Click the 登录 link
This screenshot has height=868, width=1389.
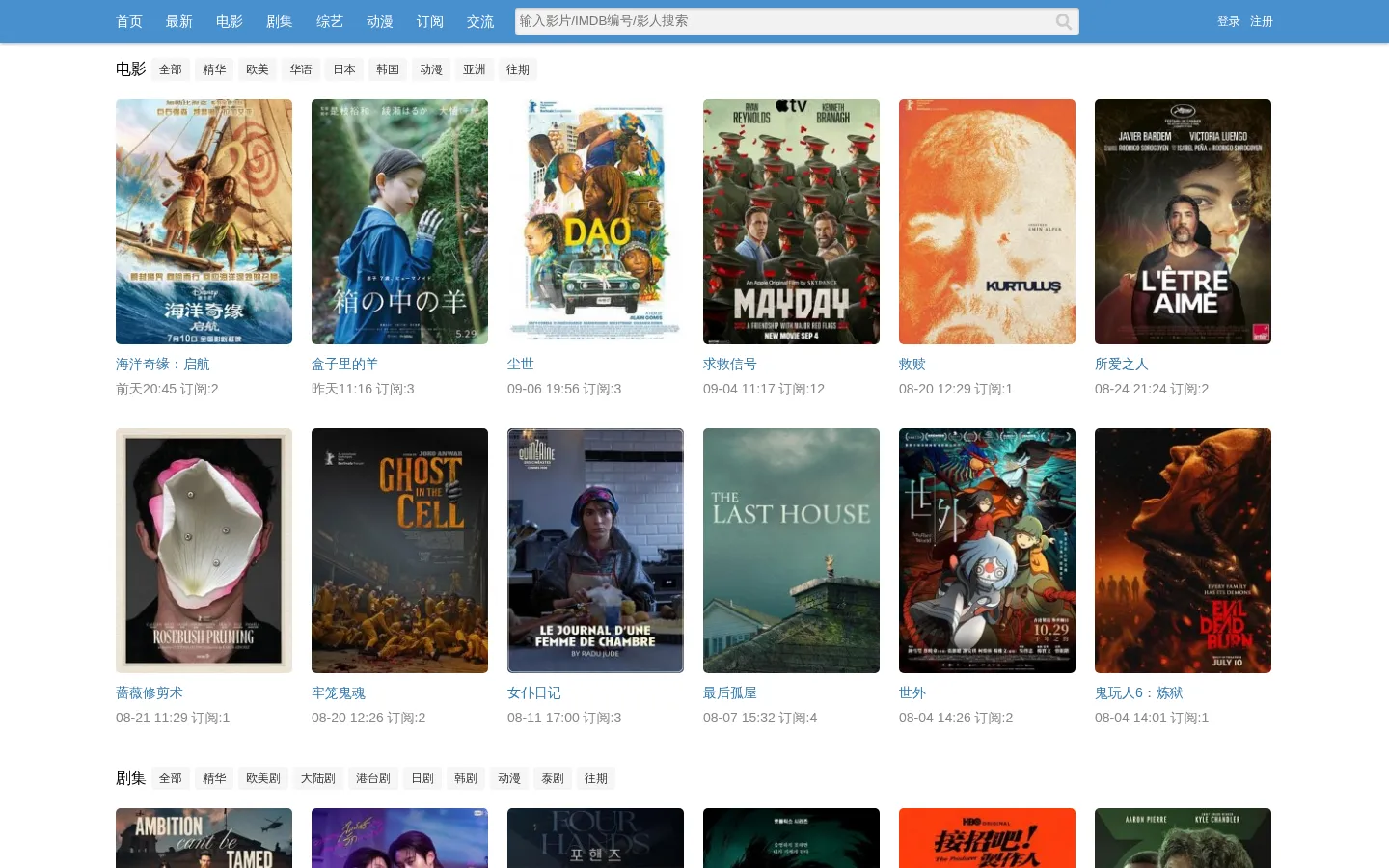1229,21
